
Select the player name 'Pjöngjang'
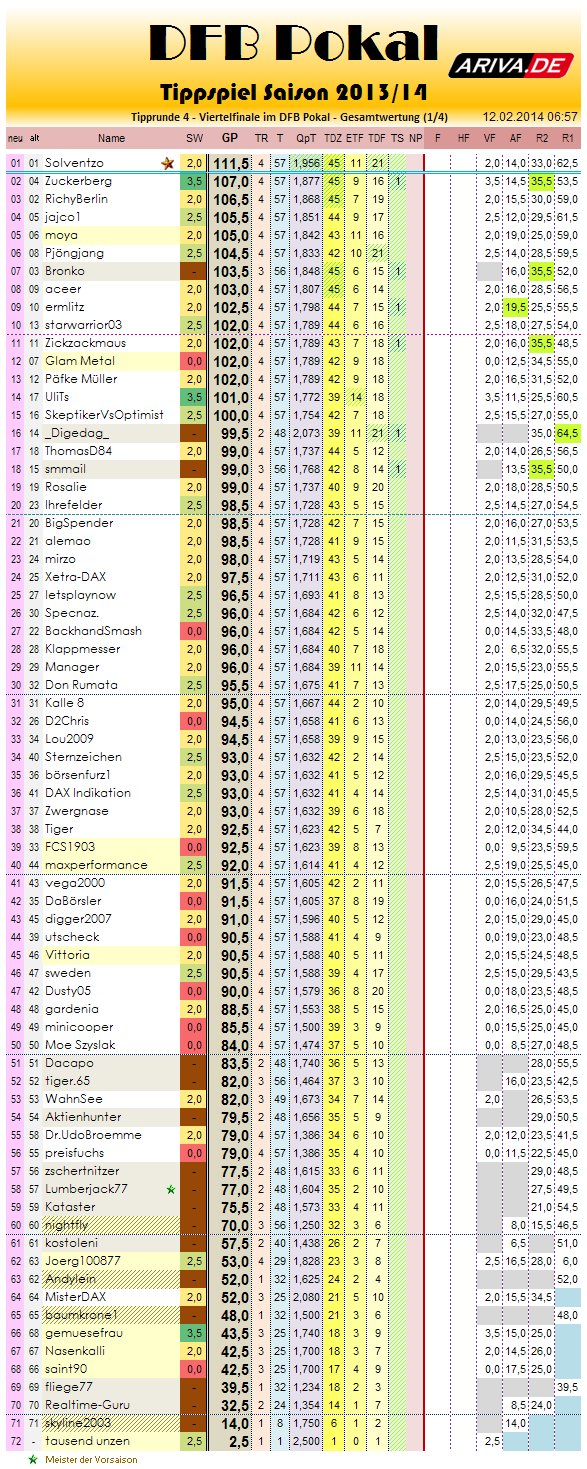tap(74, 253)
